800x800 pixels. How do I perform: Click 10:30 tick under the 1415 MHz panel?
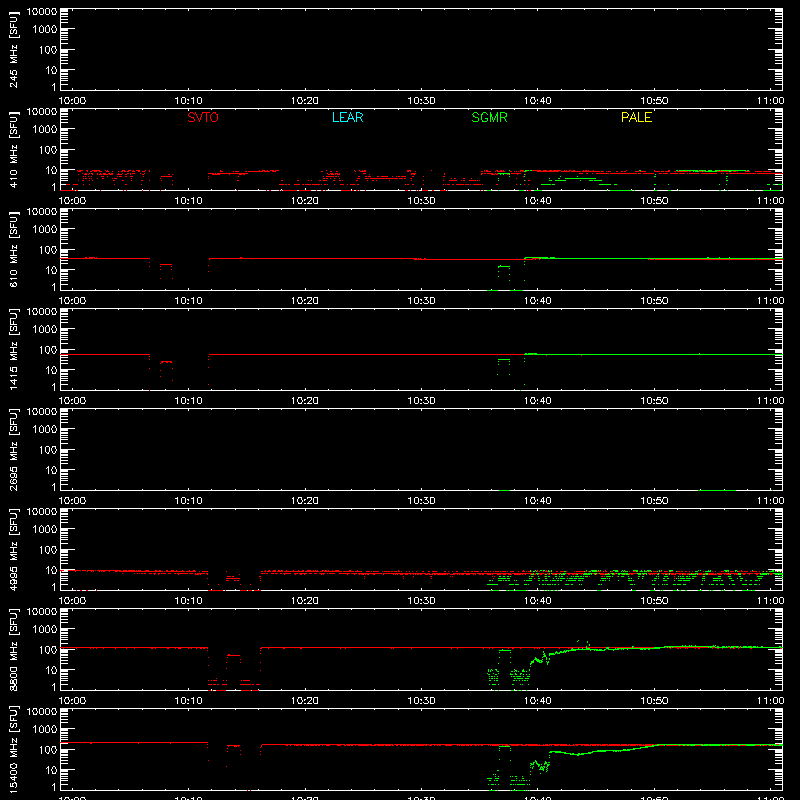coord(421,401)
